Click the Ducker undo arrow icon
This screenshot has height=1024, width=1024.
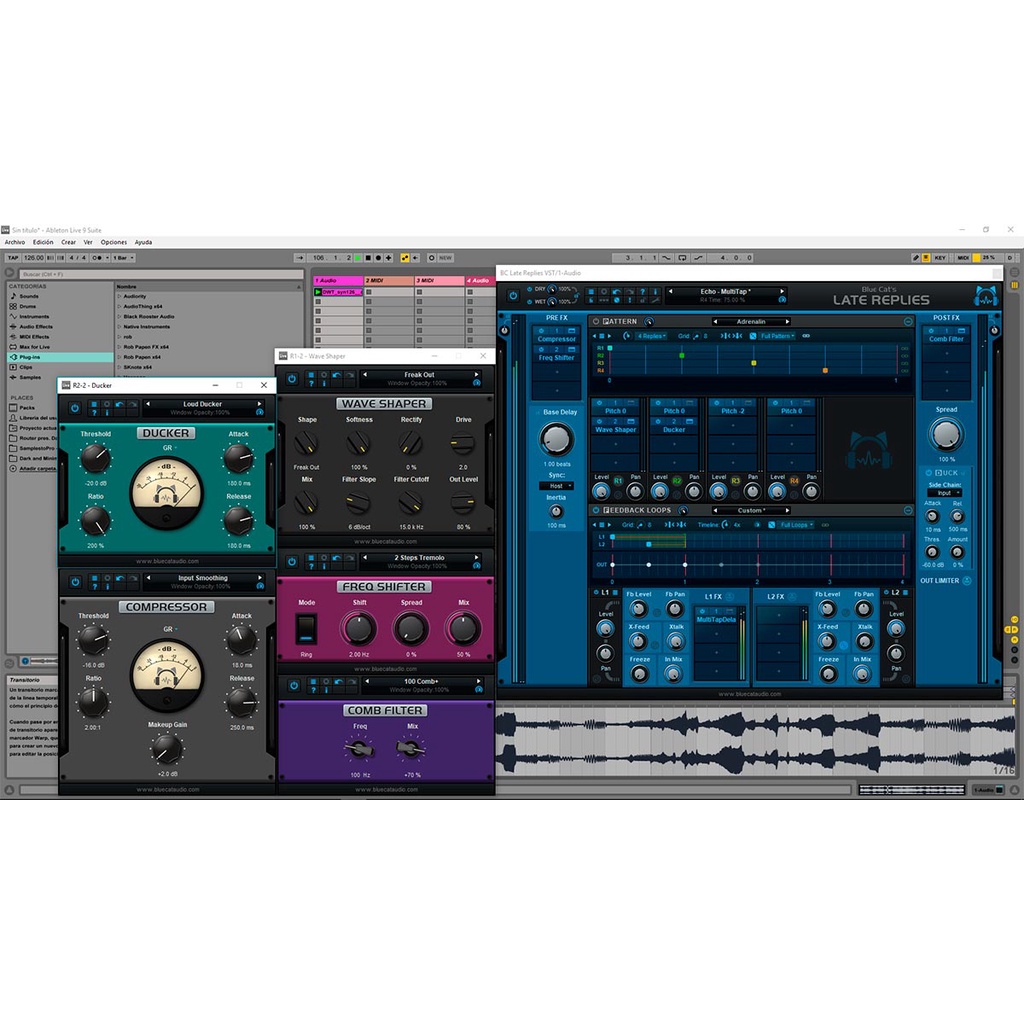click(120, 404)
